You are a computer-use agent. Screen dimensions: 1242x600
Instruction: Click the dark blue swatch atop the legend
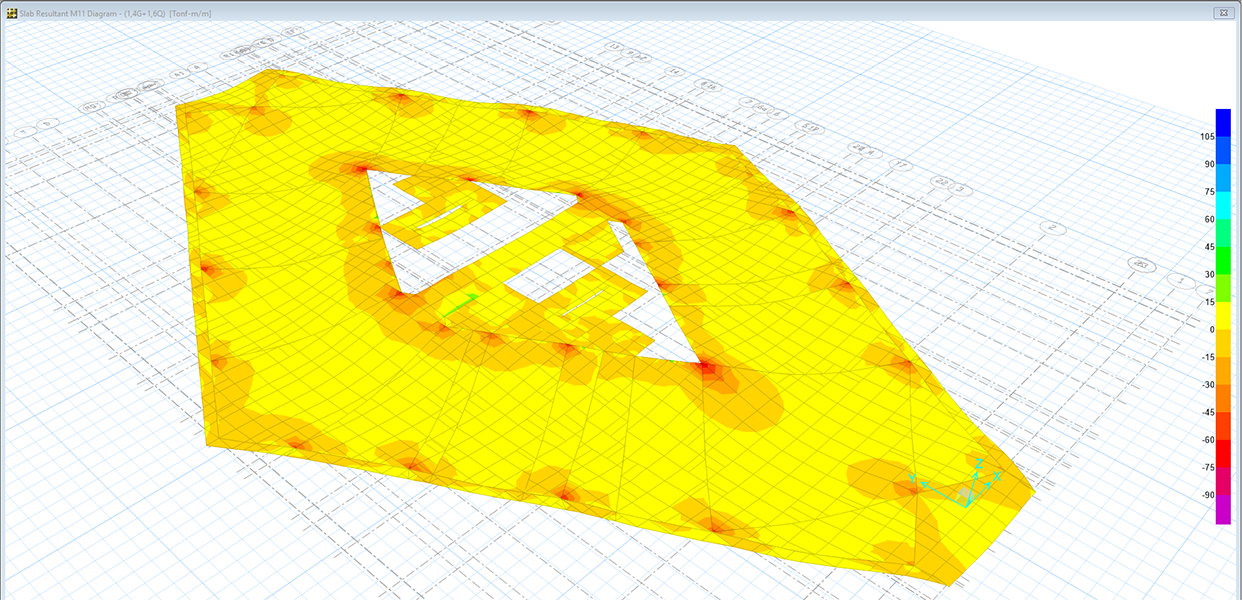click(x=1222, y=116)
